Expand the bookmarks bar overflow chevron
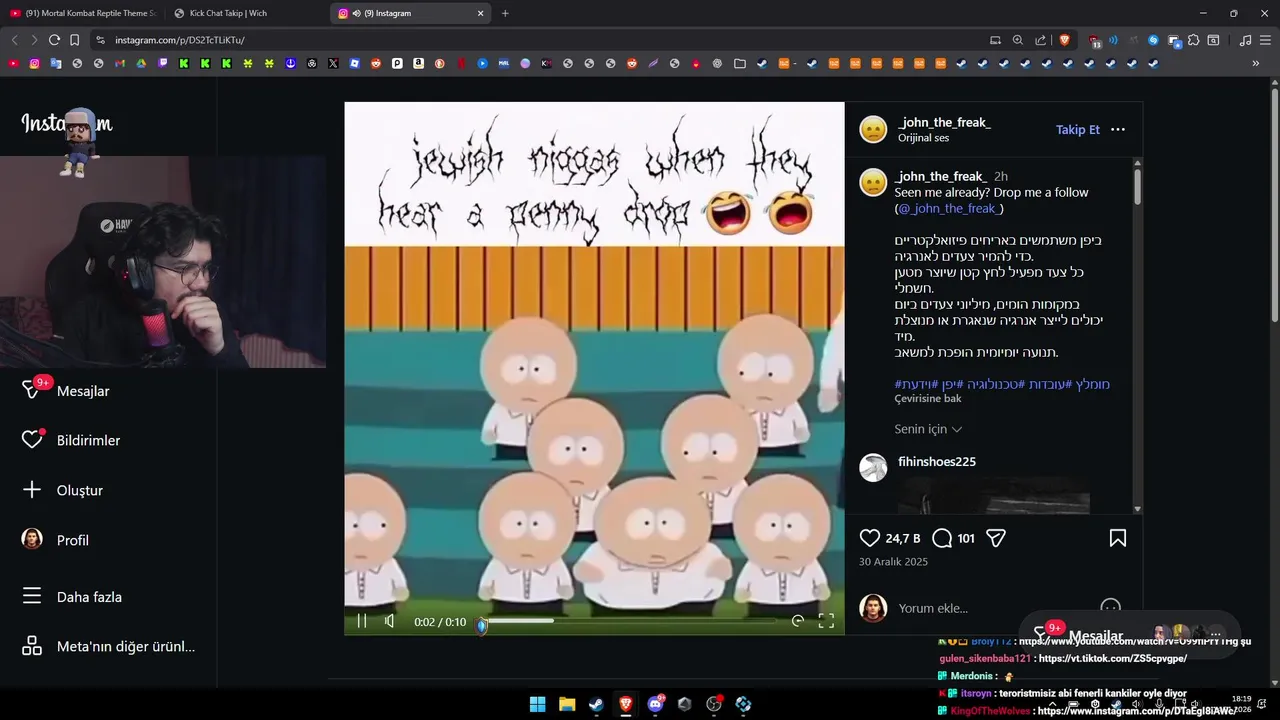 click(x=1256, y=63)
